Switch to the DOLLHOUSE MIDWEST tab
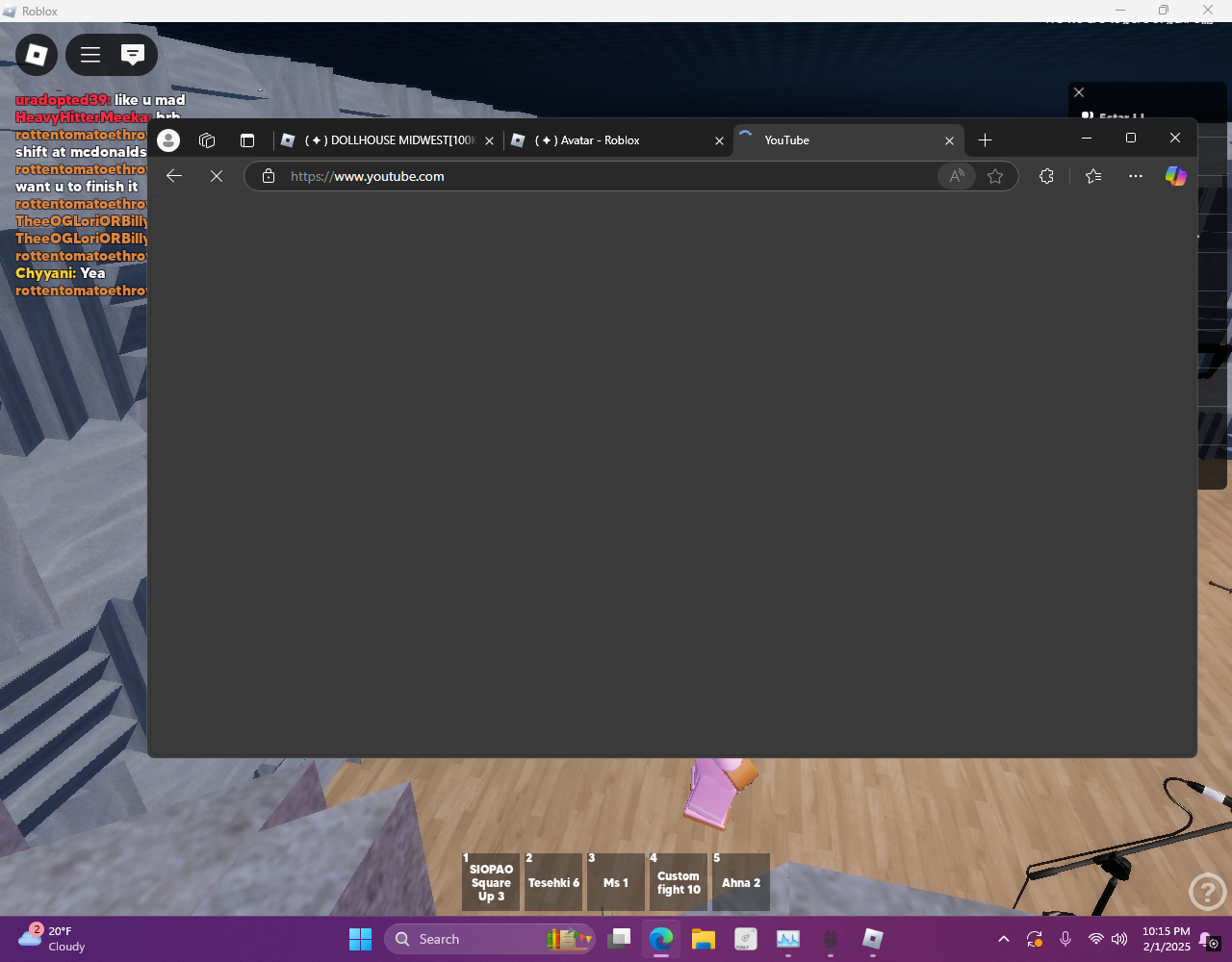 pyautogui.click(x=387, y=140)
